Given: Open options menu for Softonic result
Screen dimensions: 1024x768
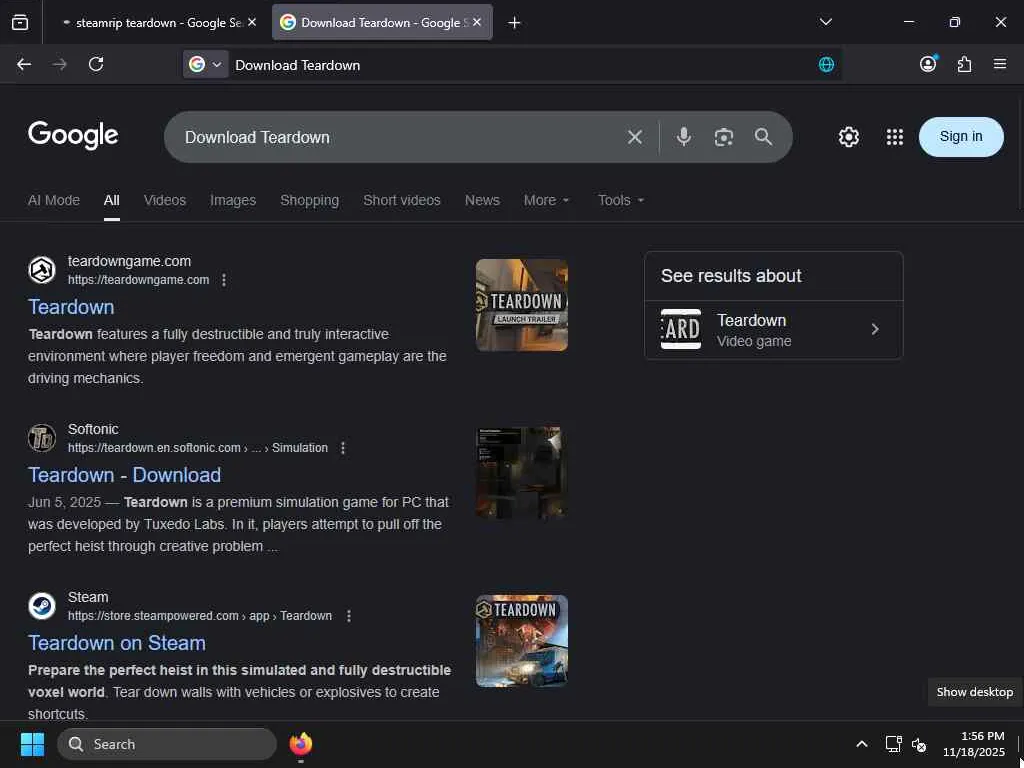Looking at the screenshot, I should click(343, 448).
